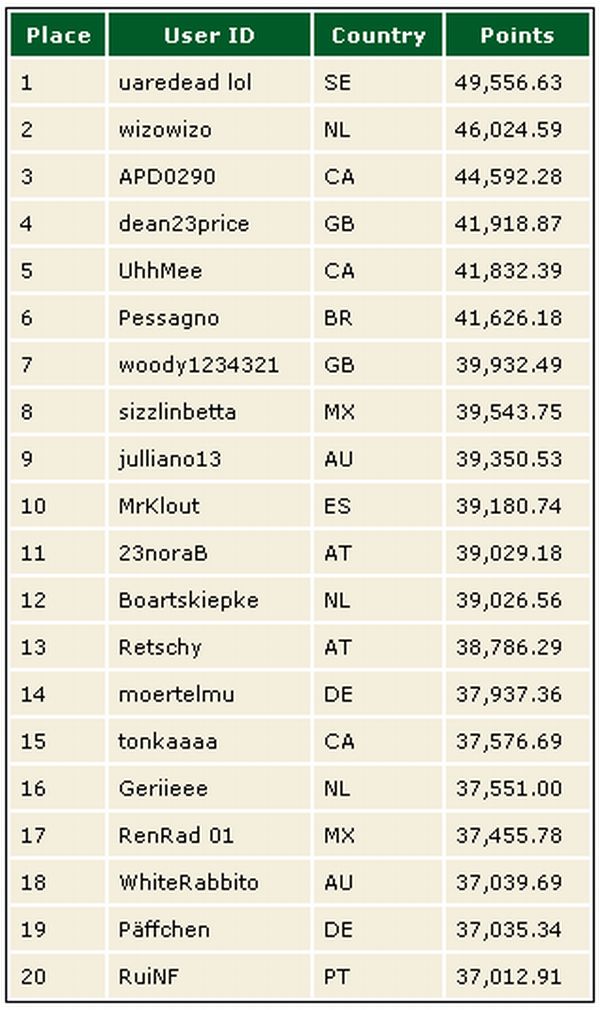Viewport: 600px width, 1010px height.
Task: Select the tonkaaaa row
Action: (300, 741)
